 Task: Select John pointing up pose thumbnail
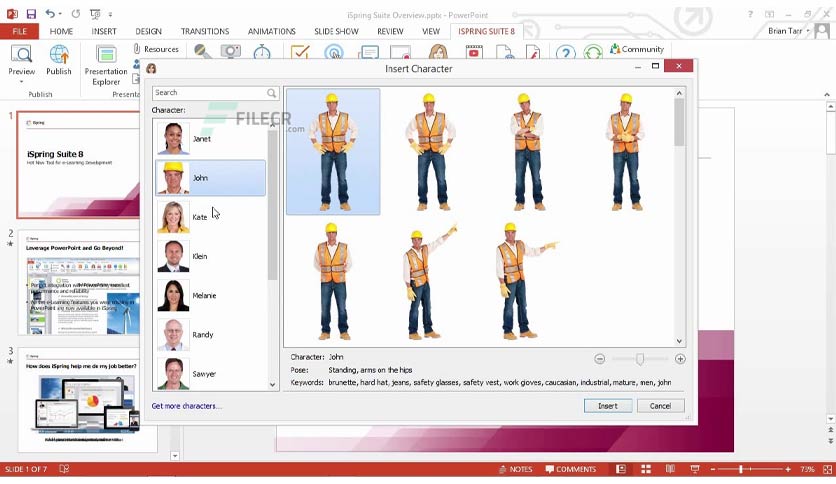point(428,281)
